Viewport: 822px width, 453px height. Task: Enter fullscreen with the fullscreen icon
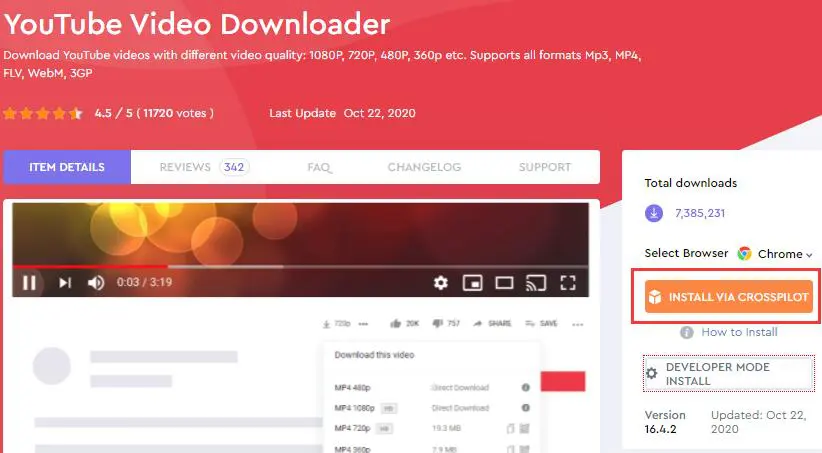click(x=568, y=283)
